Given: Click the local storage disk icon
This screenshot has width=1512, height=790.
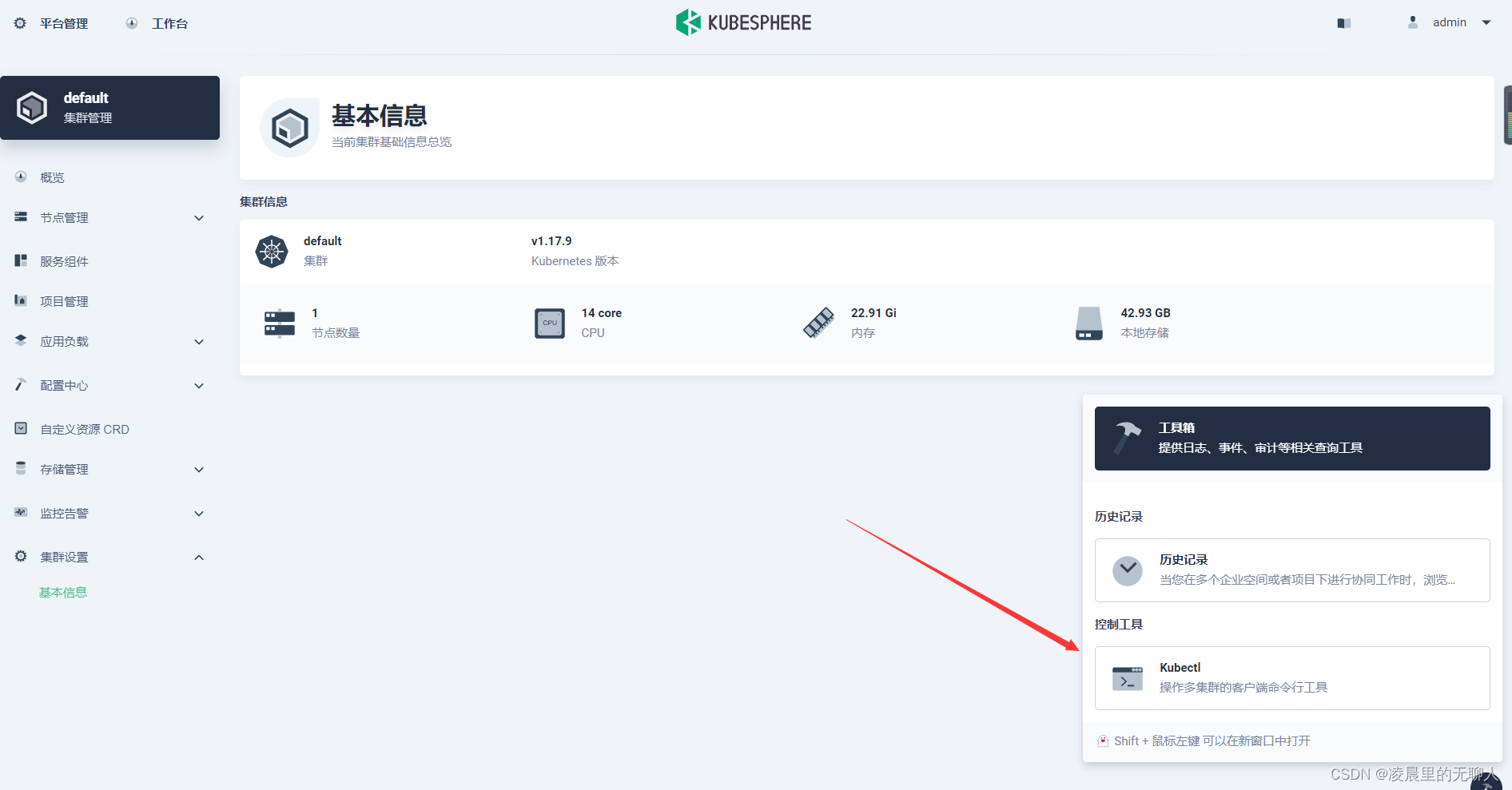Looking at the screenshot, I should tap(1089, 323).
